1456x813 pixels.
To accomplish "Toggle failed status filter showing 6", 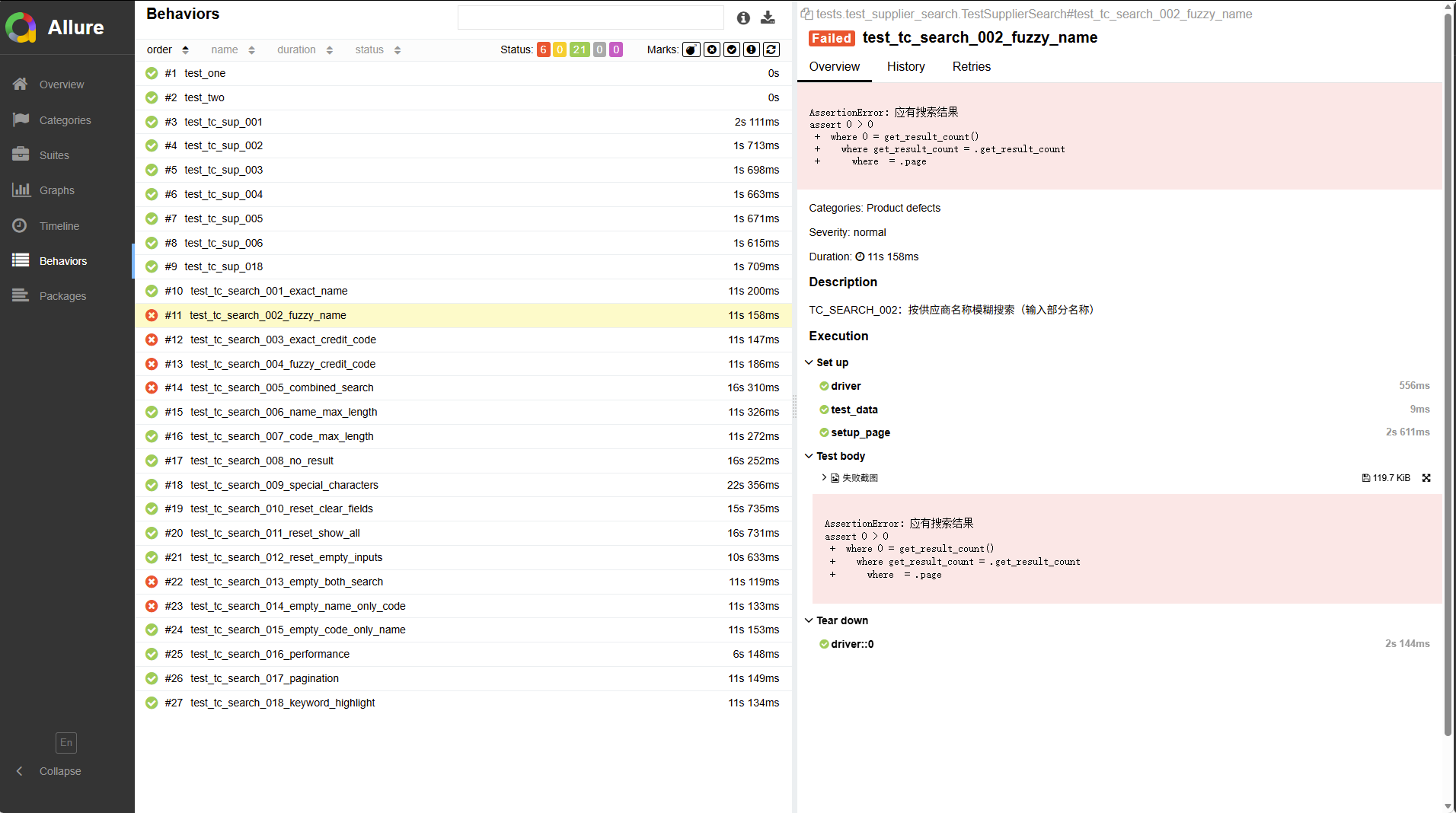I will click(x=544, y=49).
